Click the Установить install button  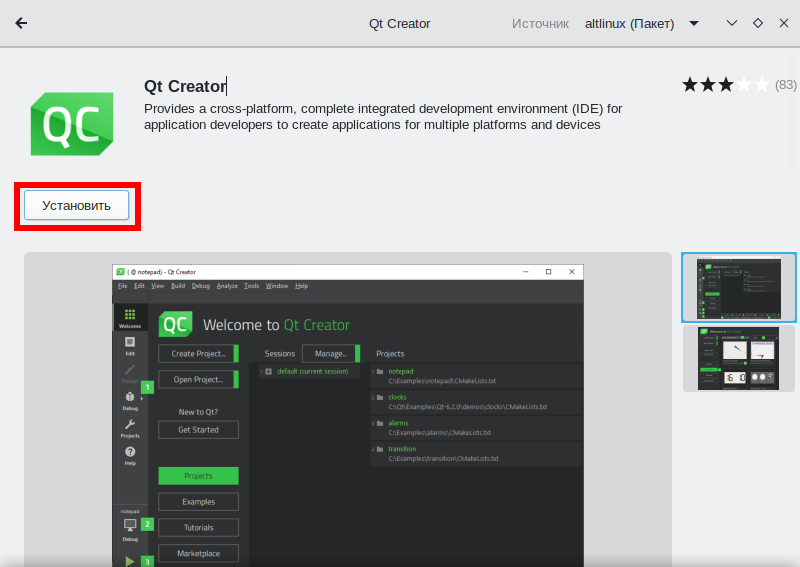tap(77, 205)
